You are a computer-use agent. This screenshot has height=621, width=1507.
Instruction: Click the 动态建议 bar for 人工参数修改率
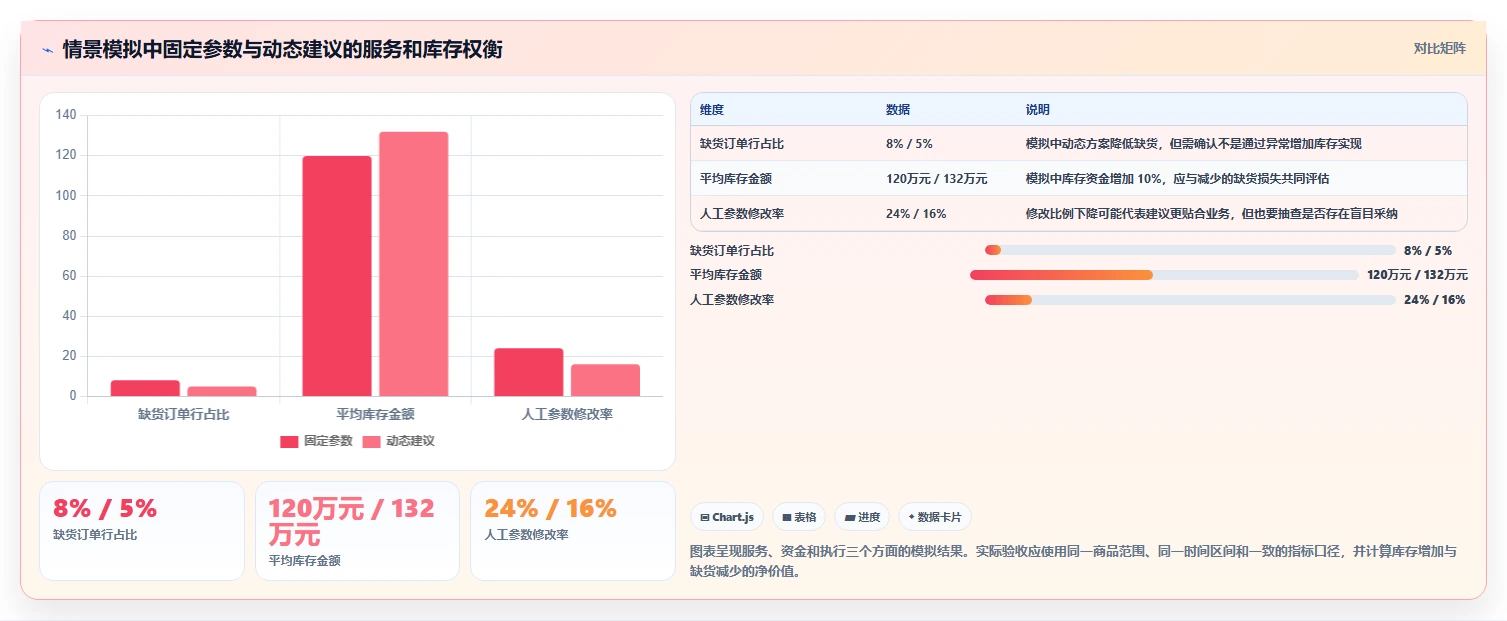pos(606,380)
